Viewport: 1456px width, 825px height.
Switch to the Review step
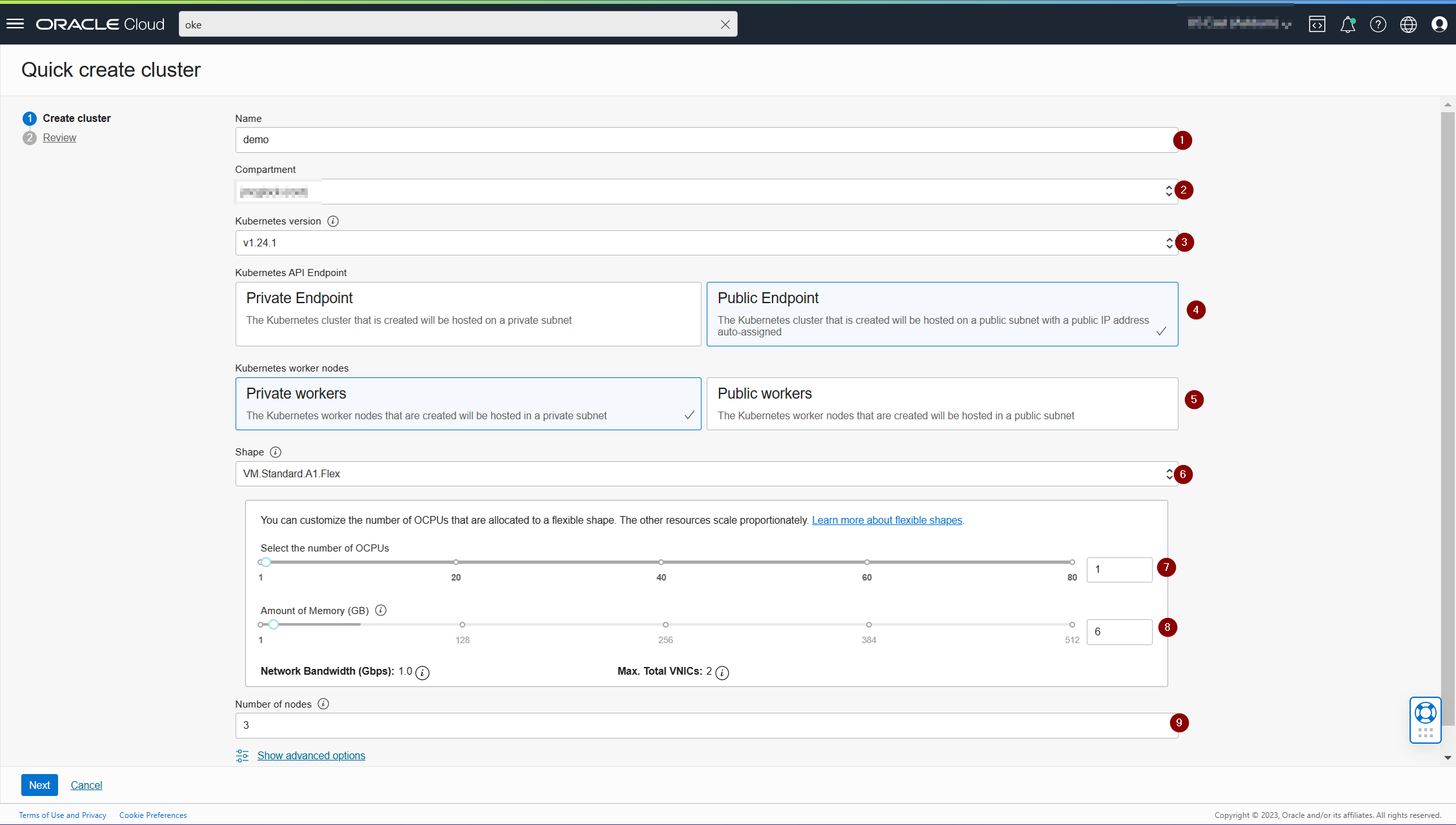click(59, 137)
